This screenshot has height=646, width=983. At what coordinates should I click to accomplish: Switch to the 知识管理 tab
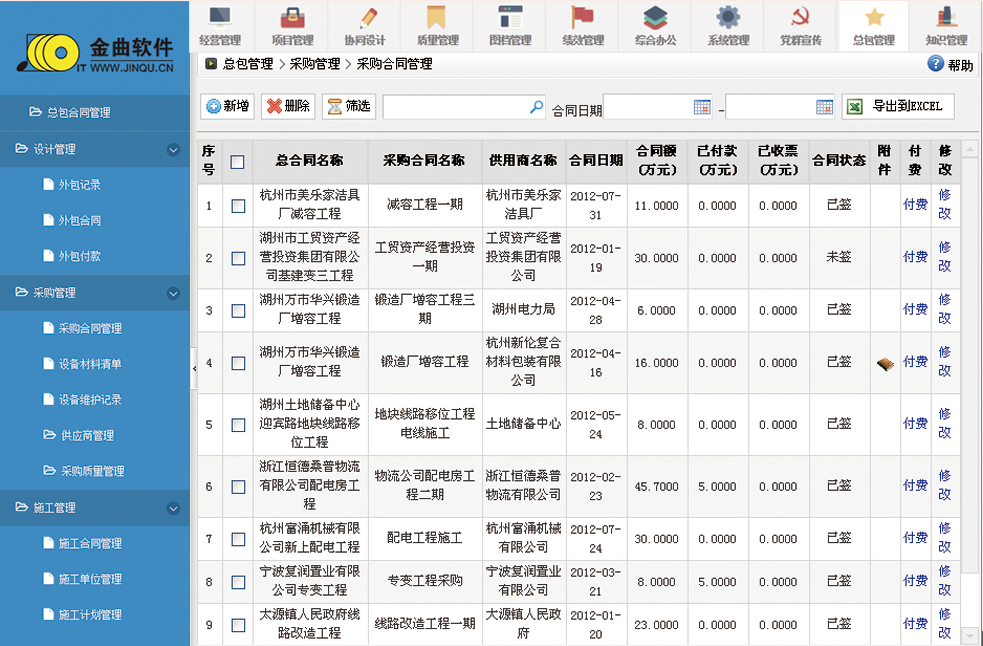(945, 26)
